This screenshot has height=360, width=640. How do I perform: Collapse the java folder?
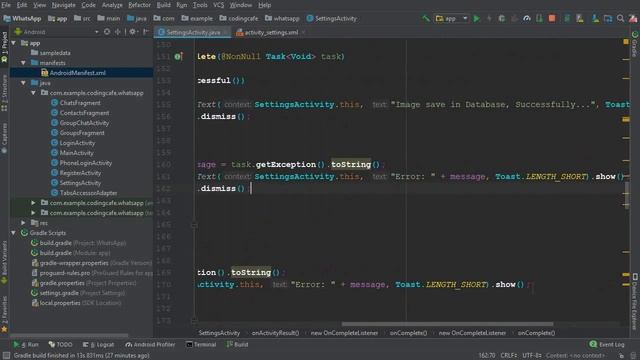pos(23,83)
